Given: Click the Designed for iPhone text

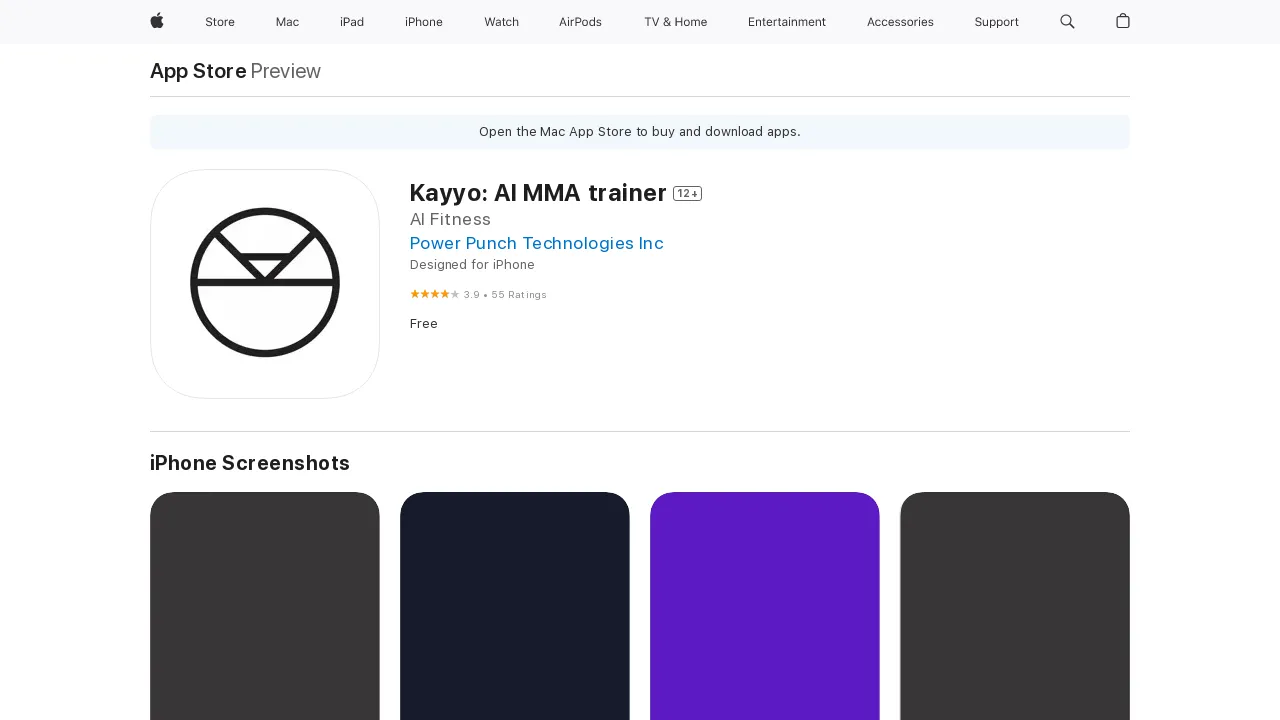Looking at the screenshot, I should (x=472, y=265).
